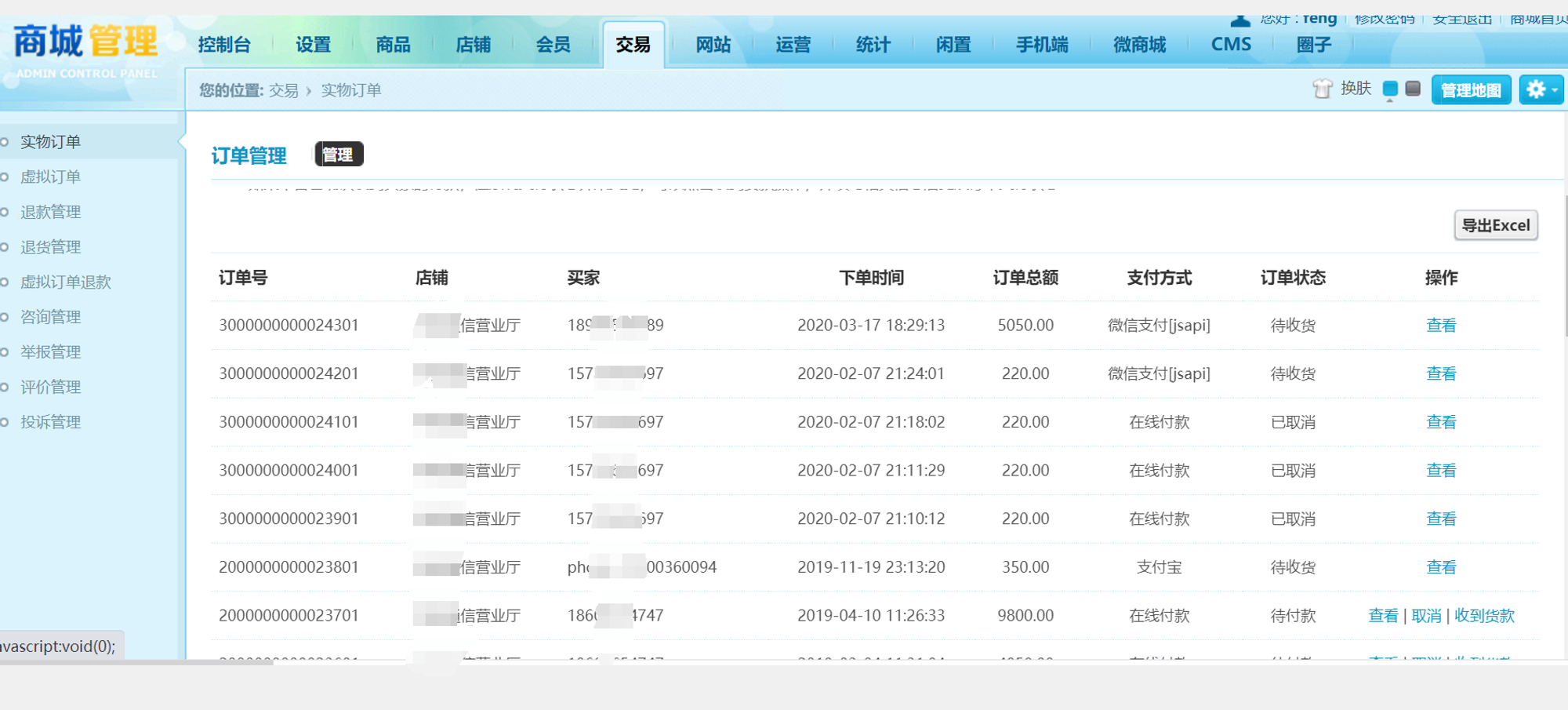Click 取消 link for order 2000000000023701
This screenshot has height=710, width=1568.
[1426, 616]
